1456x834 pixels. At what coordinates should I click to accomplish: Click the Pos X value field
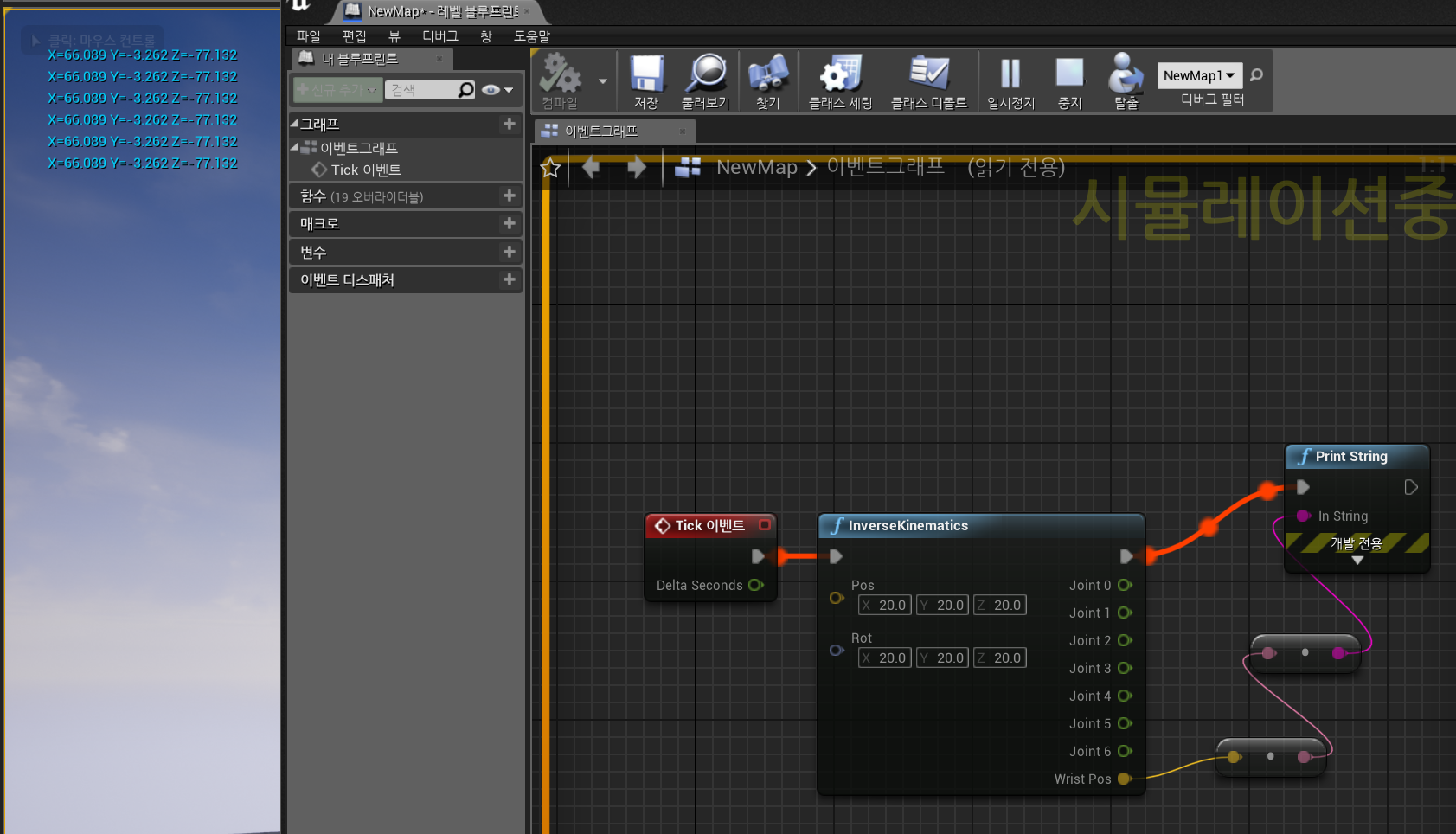click(884, 605)
